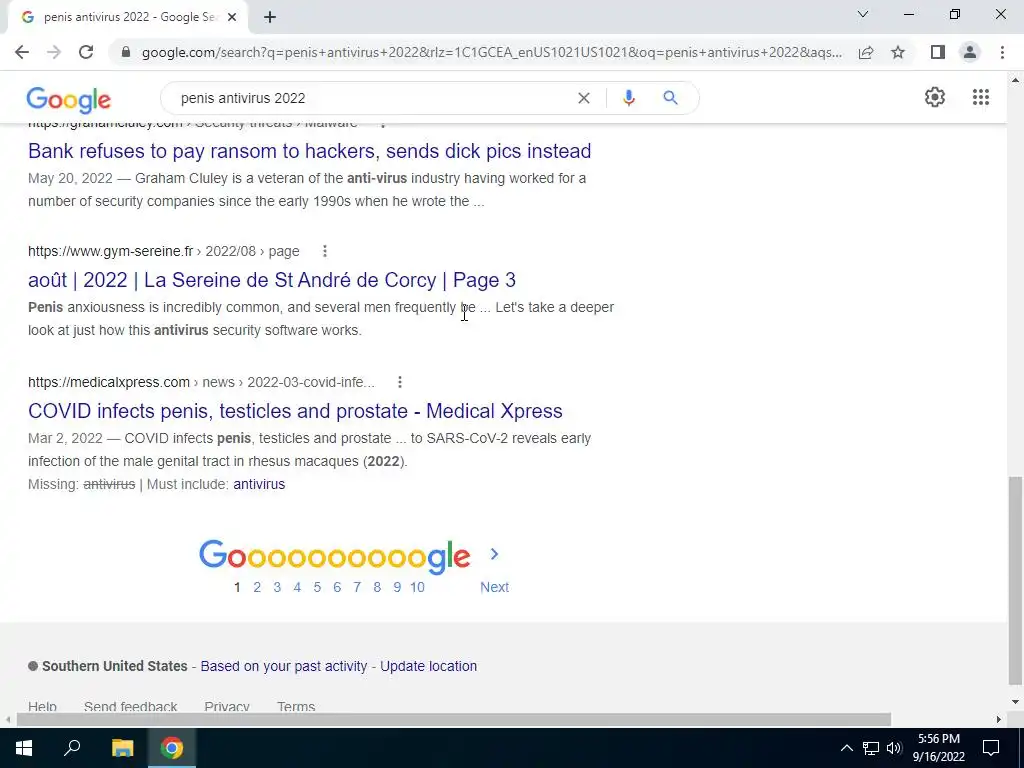Click Chrome icon in taskbar
This screenshot has height=768, width=1024.
[x=172, y=748]
